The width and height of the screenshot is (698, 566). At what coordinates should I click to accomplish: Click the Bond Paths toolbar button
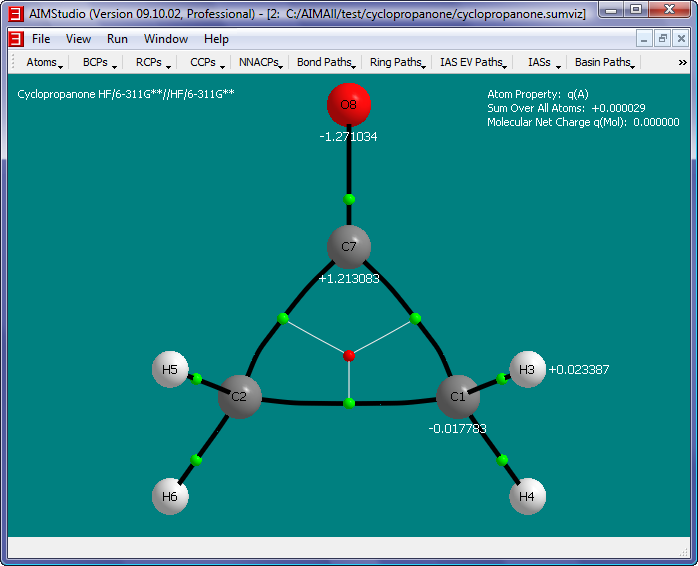pos(326,62)
